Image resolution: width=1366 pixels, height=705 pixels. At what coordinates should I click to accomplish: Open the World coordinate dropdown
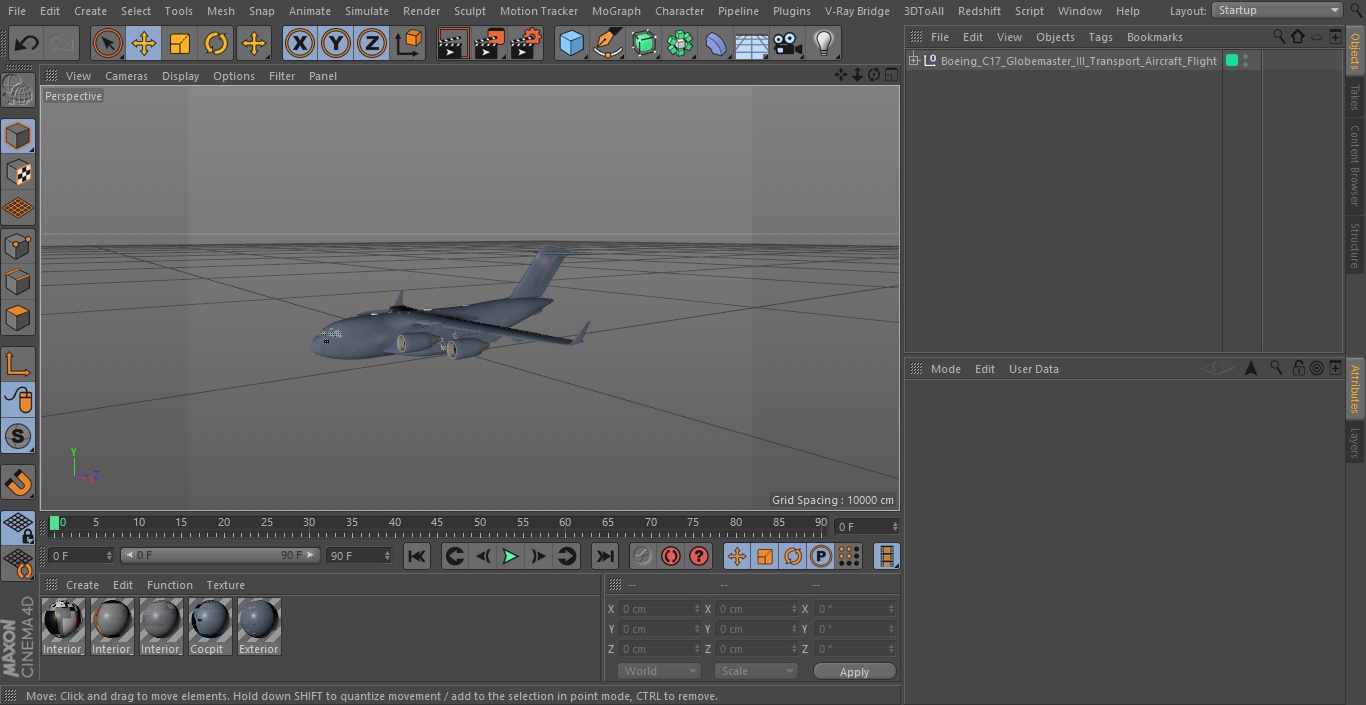click(658, 671)
